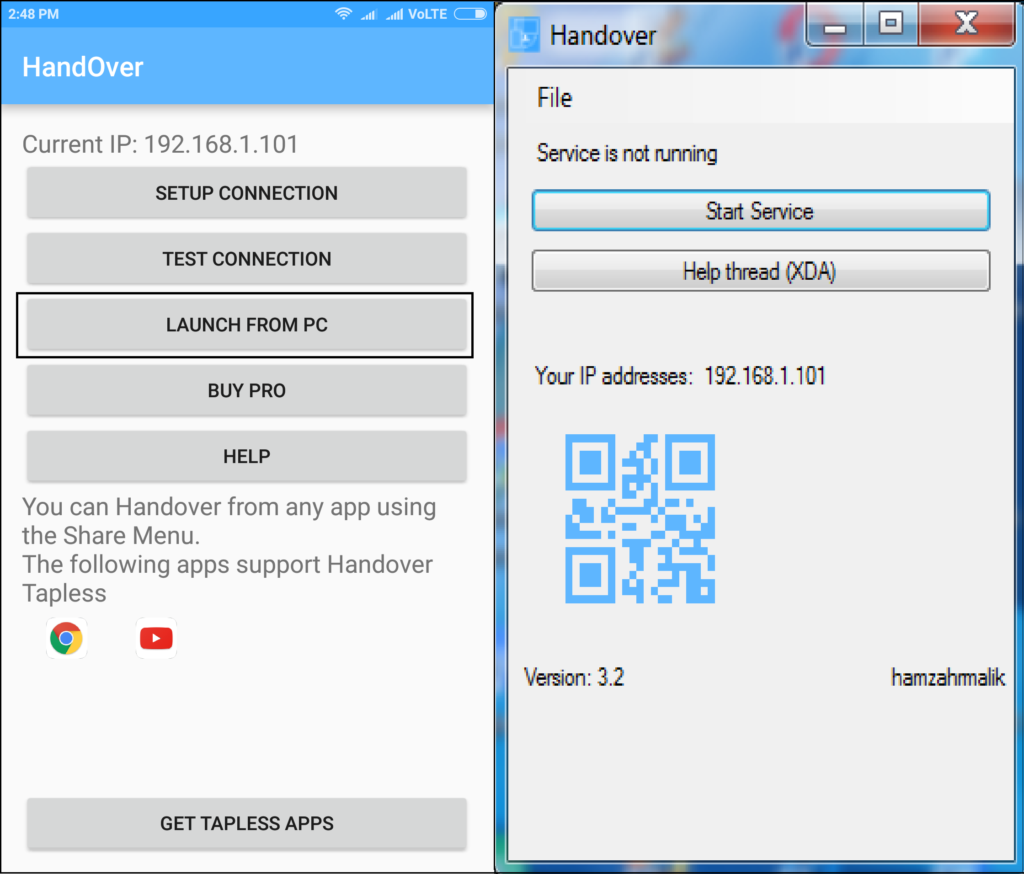Click Start Service in the Handover window
This screenshot has height=874, width=1024.
click(761, 210)
